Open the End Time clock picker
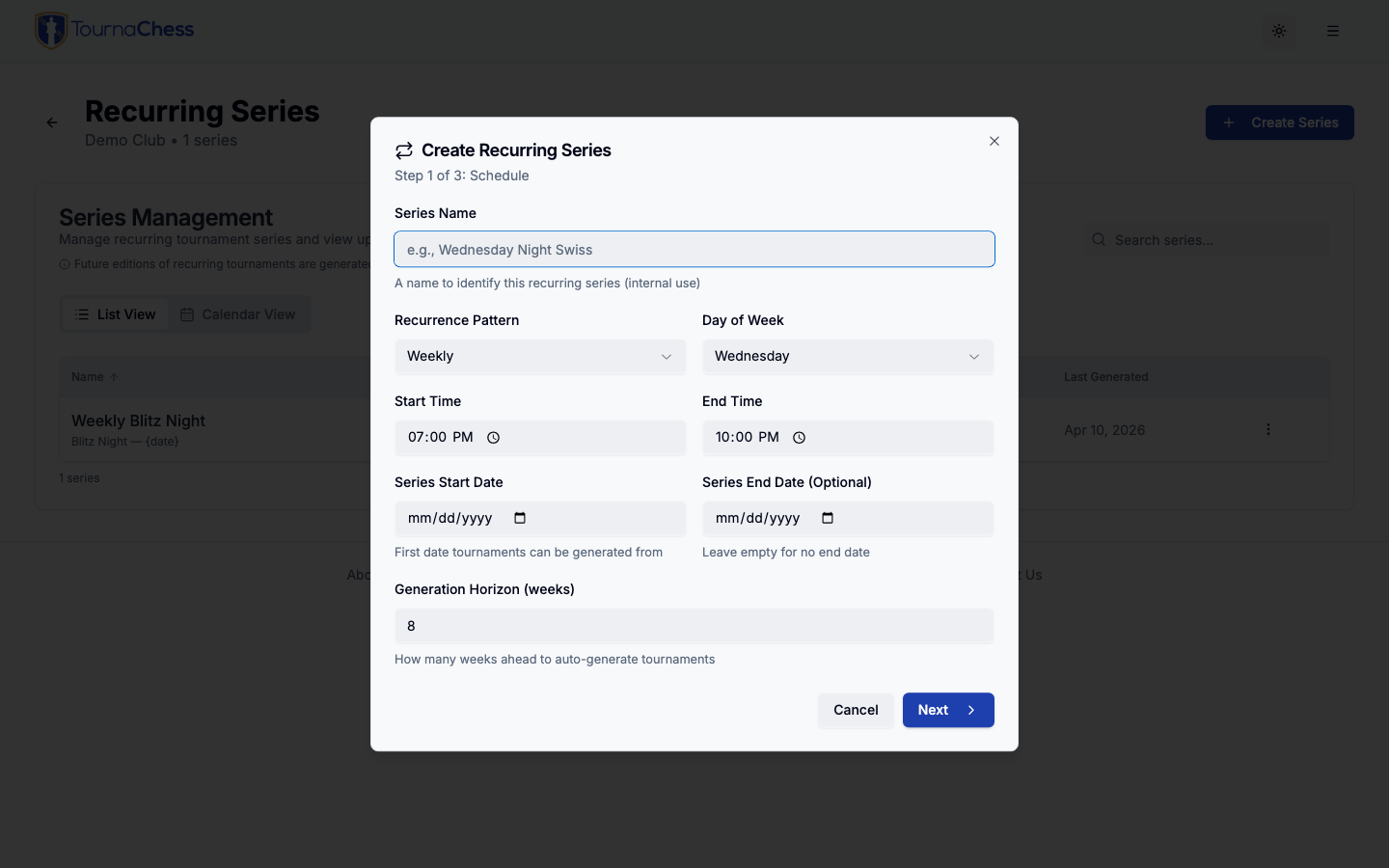This screenshot has width=1389, height=868. tap(800, 438)
